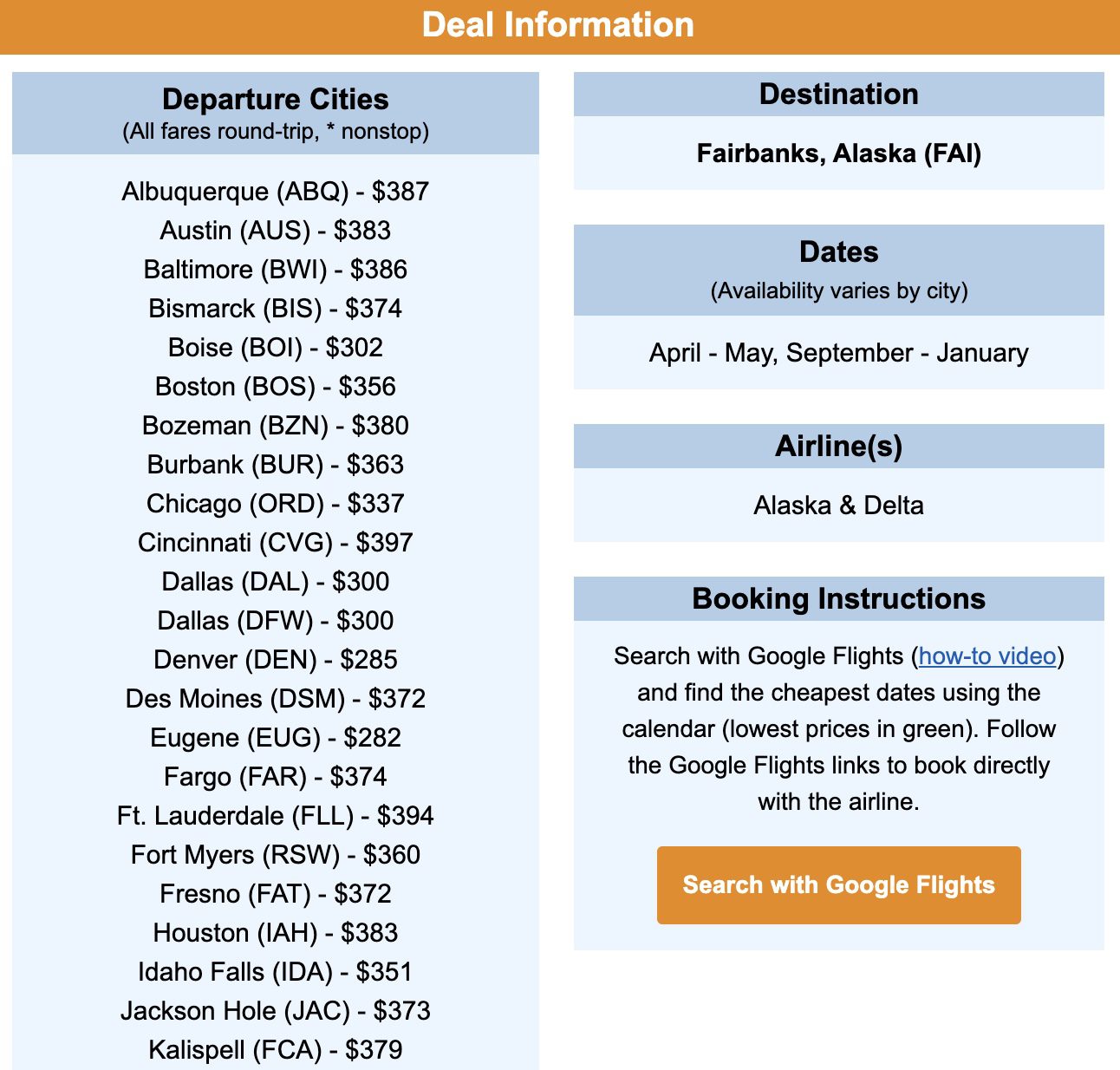Image resolution: width=1120 pixels, height=1070 pixels.
Task: Click the Fargo (FAR) fare entry
Action: [x=276, y=777]
